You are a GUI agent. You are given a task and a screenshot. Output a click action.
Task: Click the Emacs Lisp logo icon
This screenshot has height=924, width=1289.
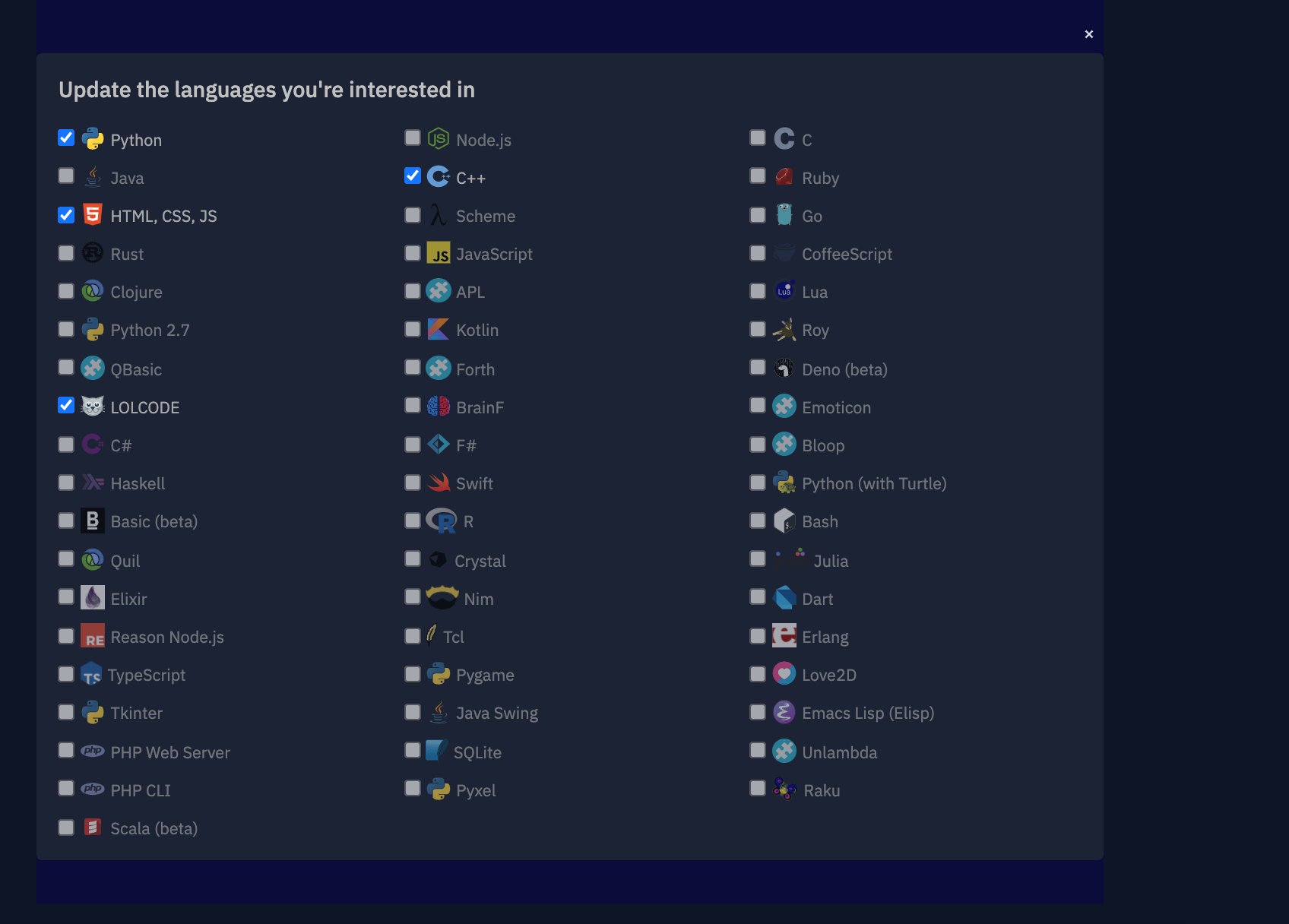point(784,712)
